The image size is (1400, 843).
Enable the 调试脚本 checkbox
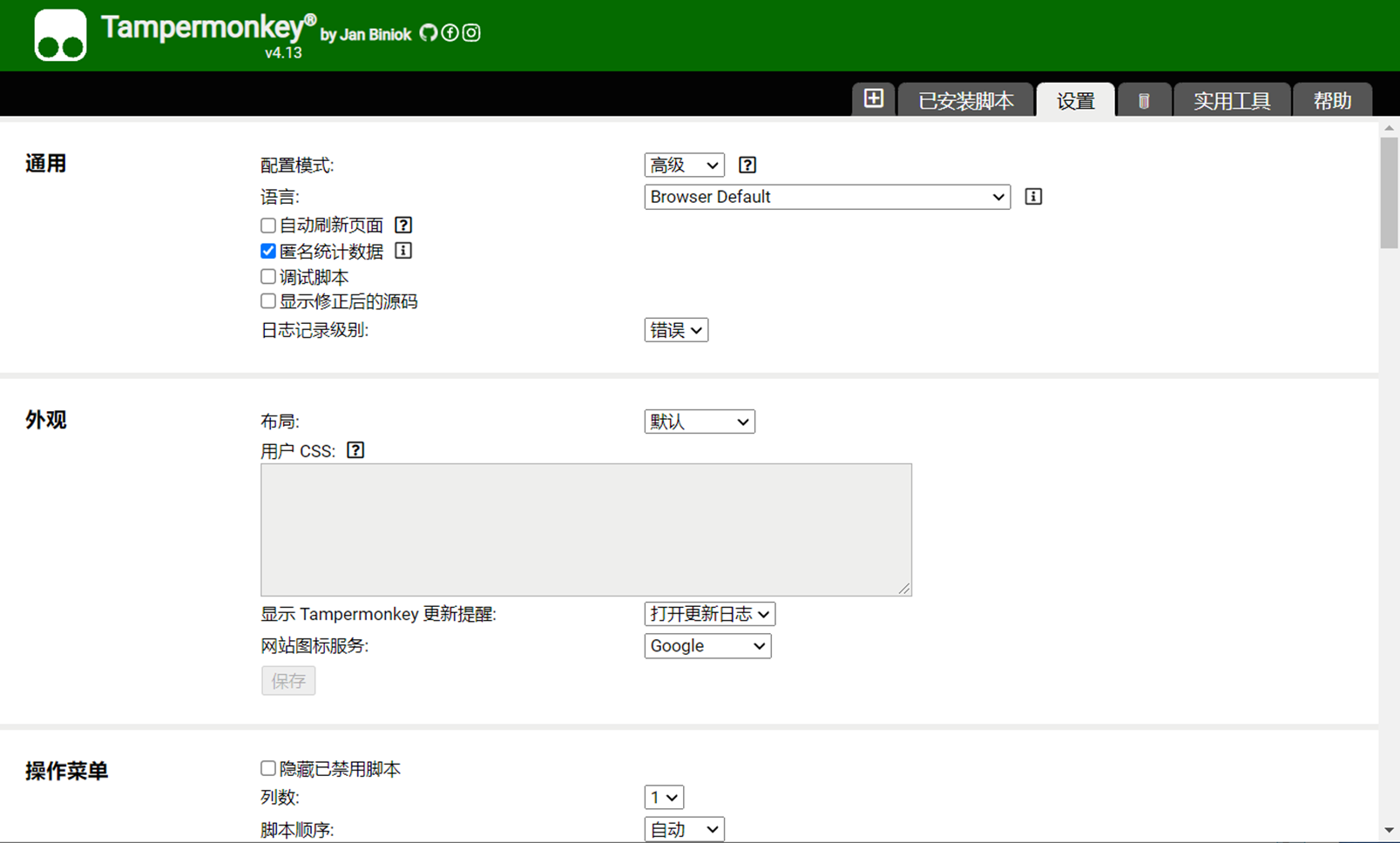268,277
